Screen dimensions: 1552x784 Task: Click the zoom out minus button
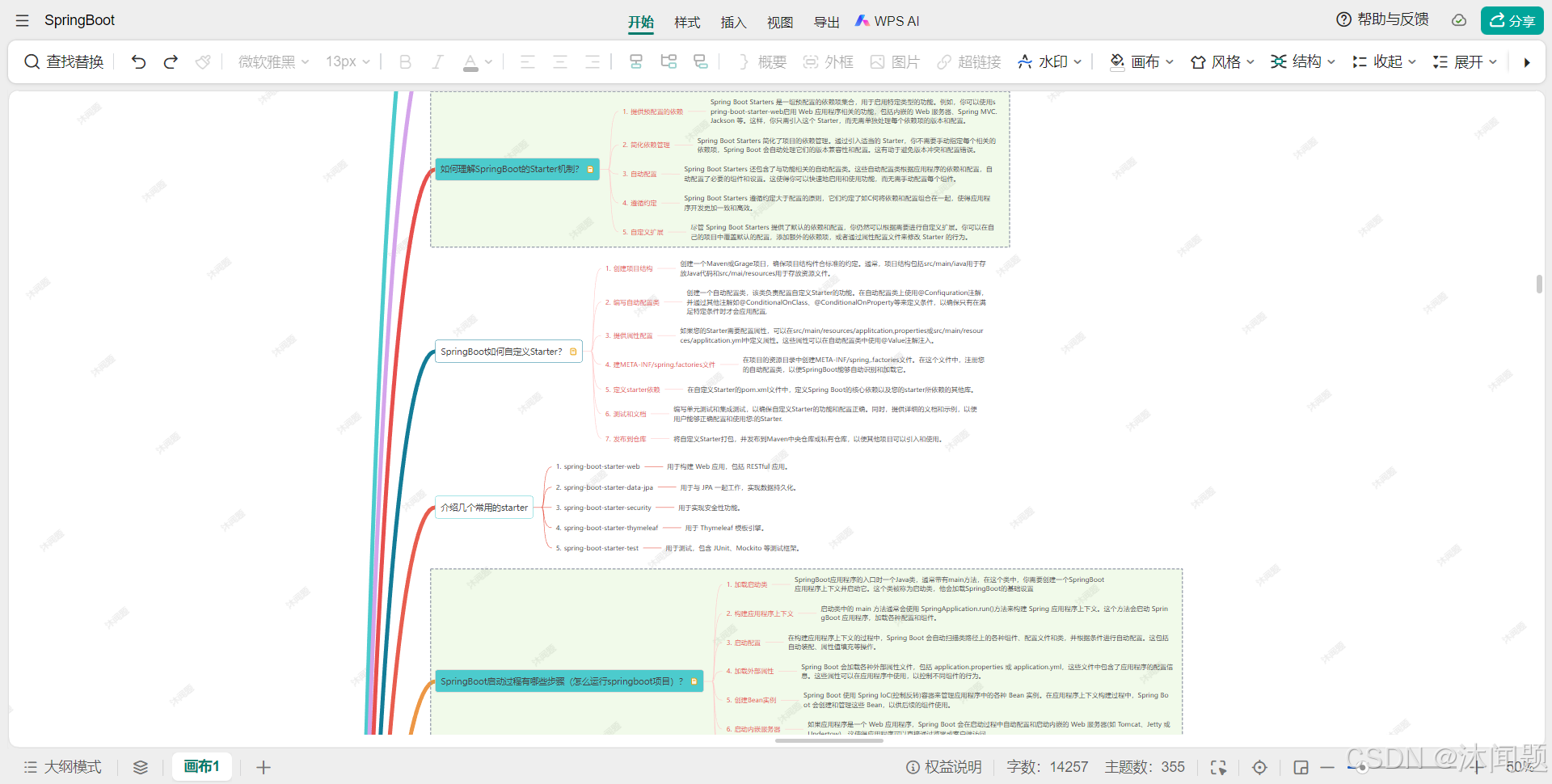[x=1327, y=767]
